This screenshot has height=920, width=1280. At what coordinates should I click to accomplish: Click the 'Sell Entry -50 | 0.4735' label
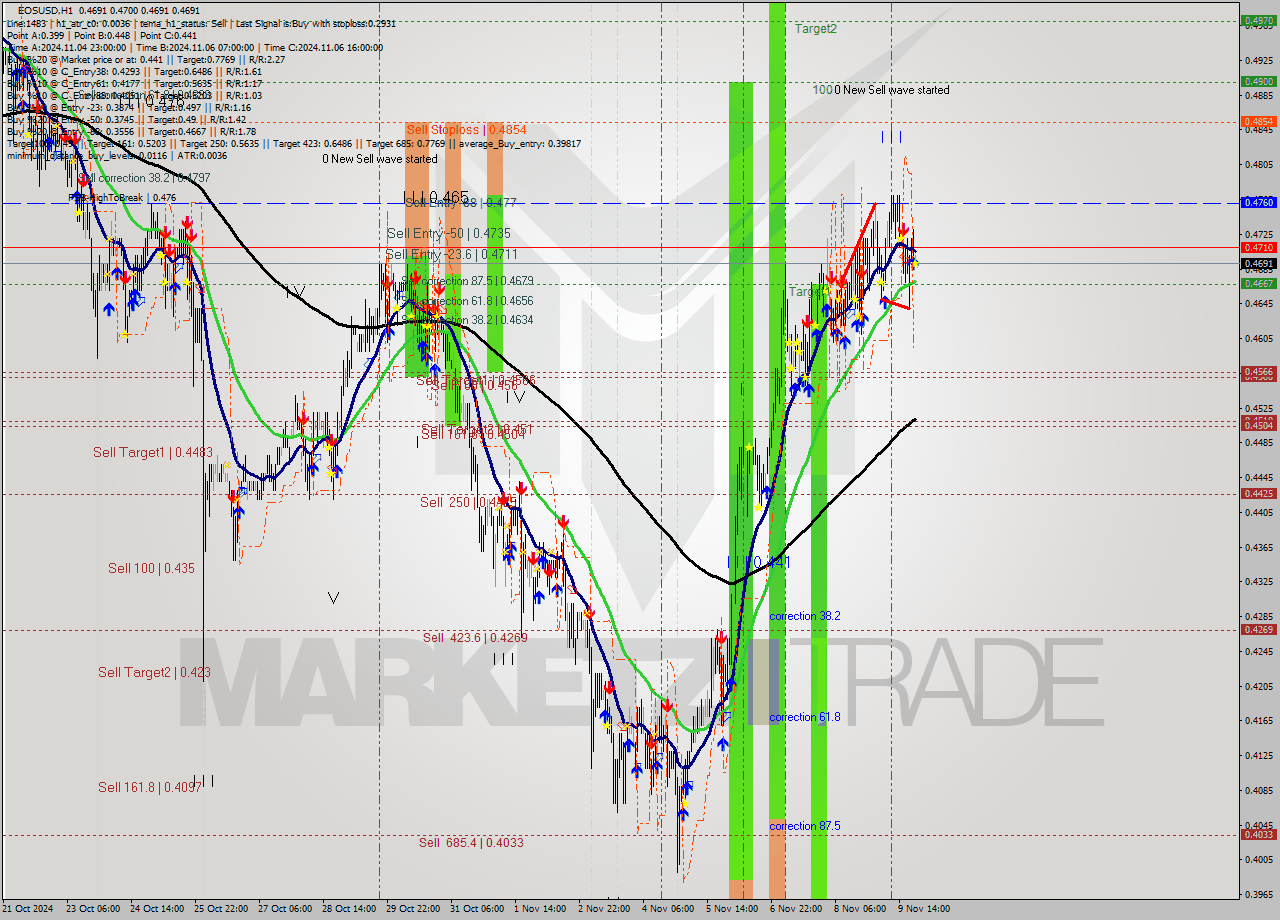coord(449,233)
